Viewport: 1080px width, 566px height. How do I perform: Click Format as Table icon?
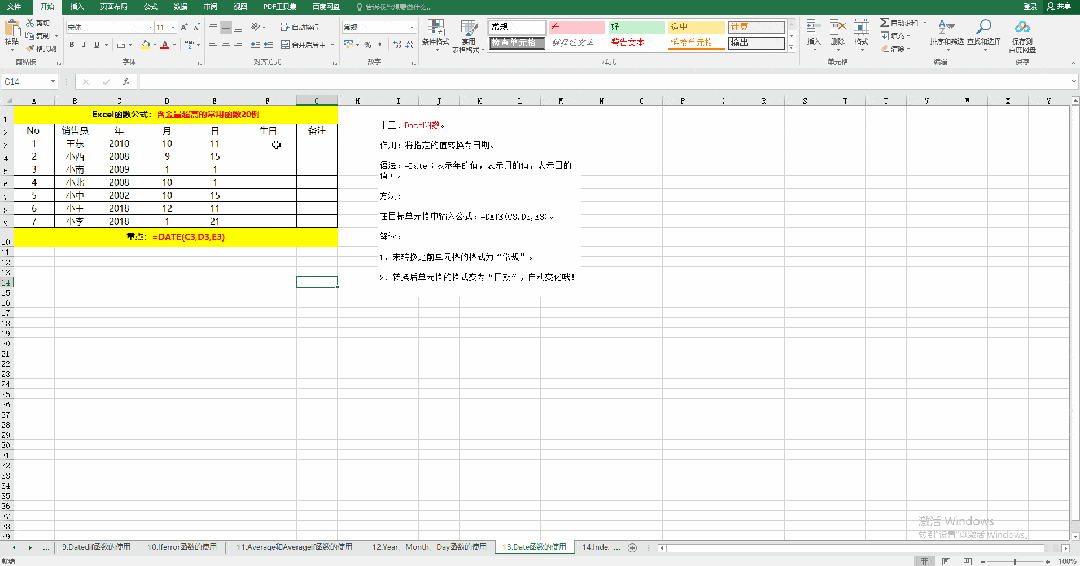[469, 29]
